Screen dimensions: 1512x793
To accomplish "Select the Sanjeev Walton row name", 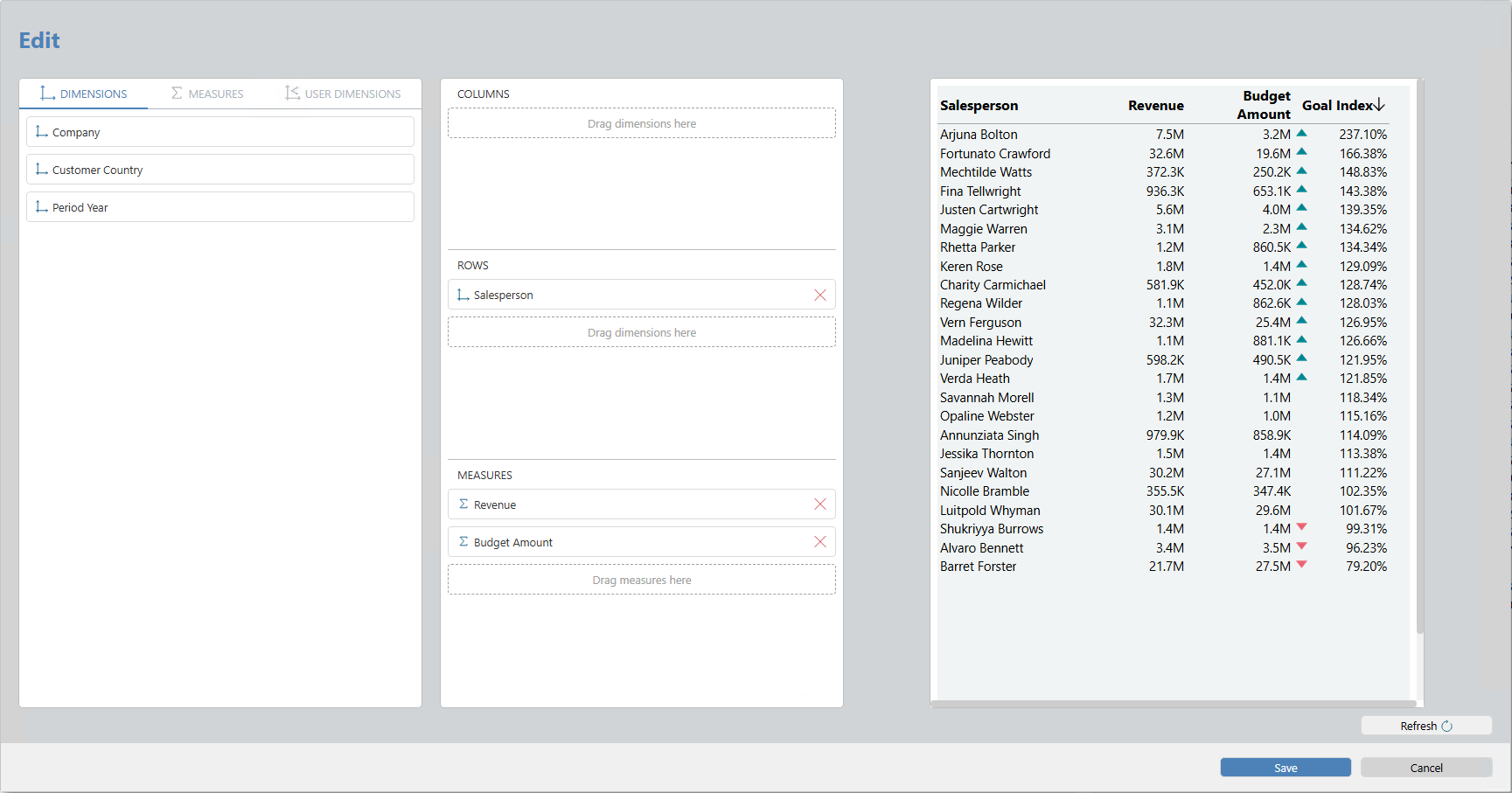I will click(x=984, y=473).
